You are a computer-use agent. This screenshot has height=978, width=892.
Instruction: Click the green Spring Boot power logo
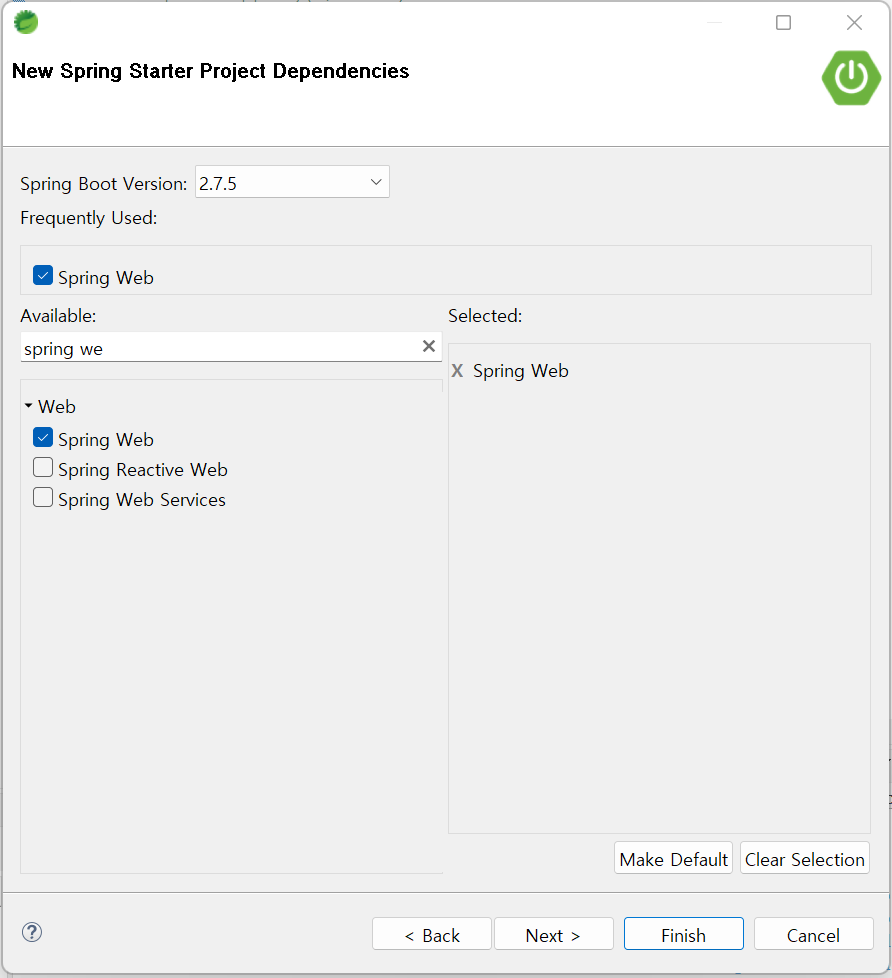point(851,78)
